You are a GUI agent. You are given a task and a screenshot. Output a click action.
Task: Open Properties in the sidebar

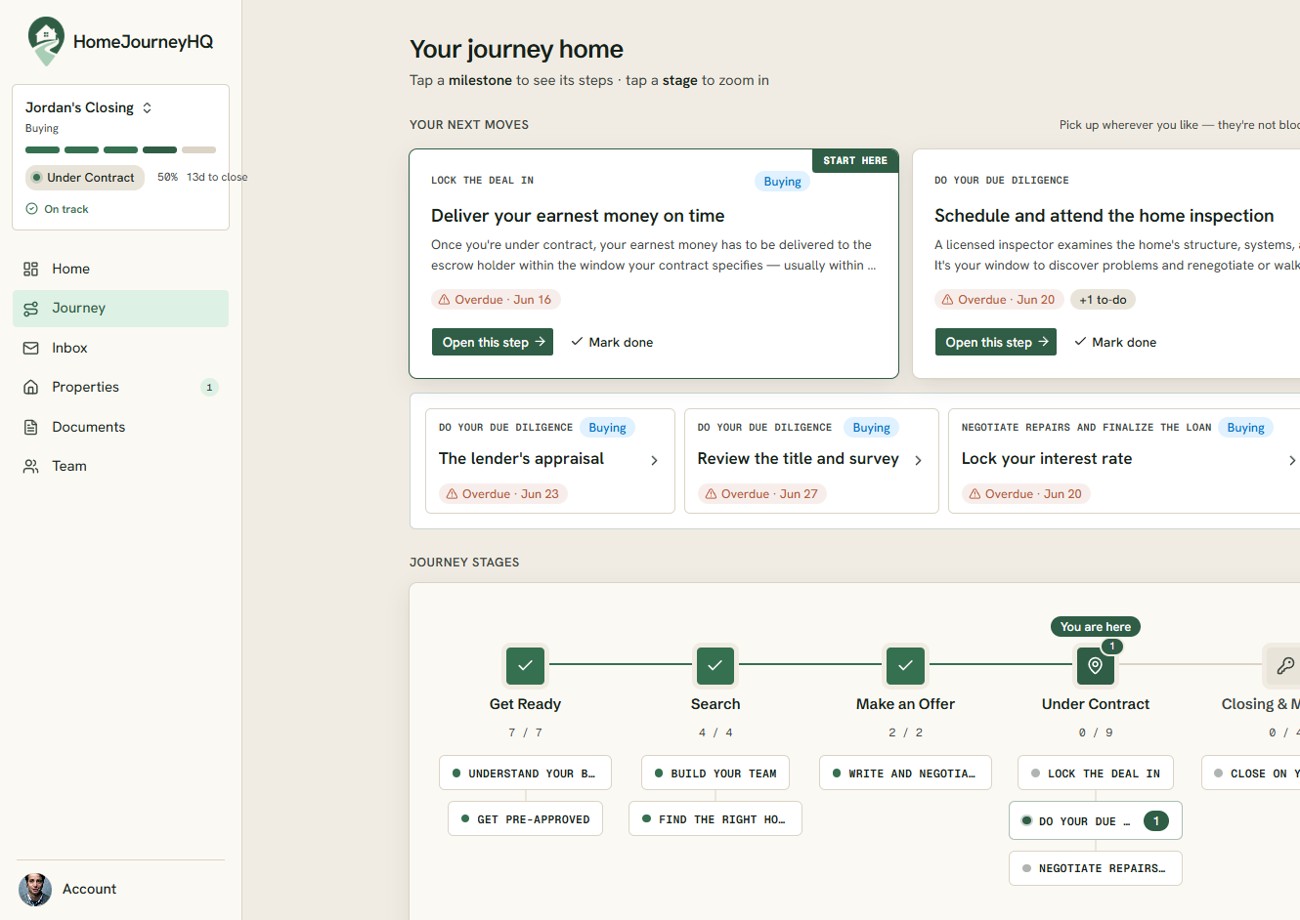point(120,387)
